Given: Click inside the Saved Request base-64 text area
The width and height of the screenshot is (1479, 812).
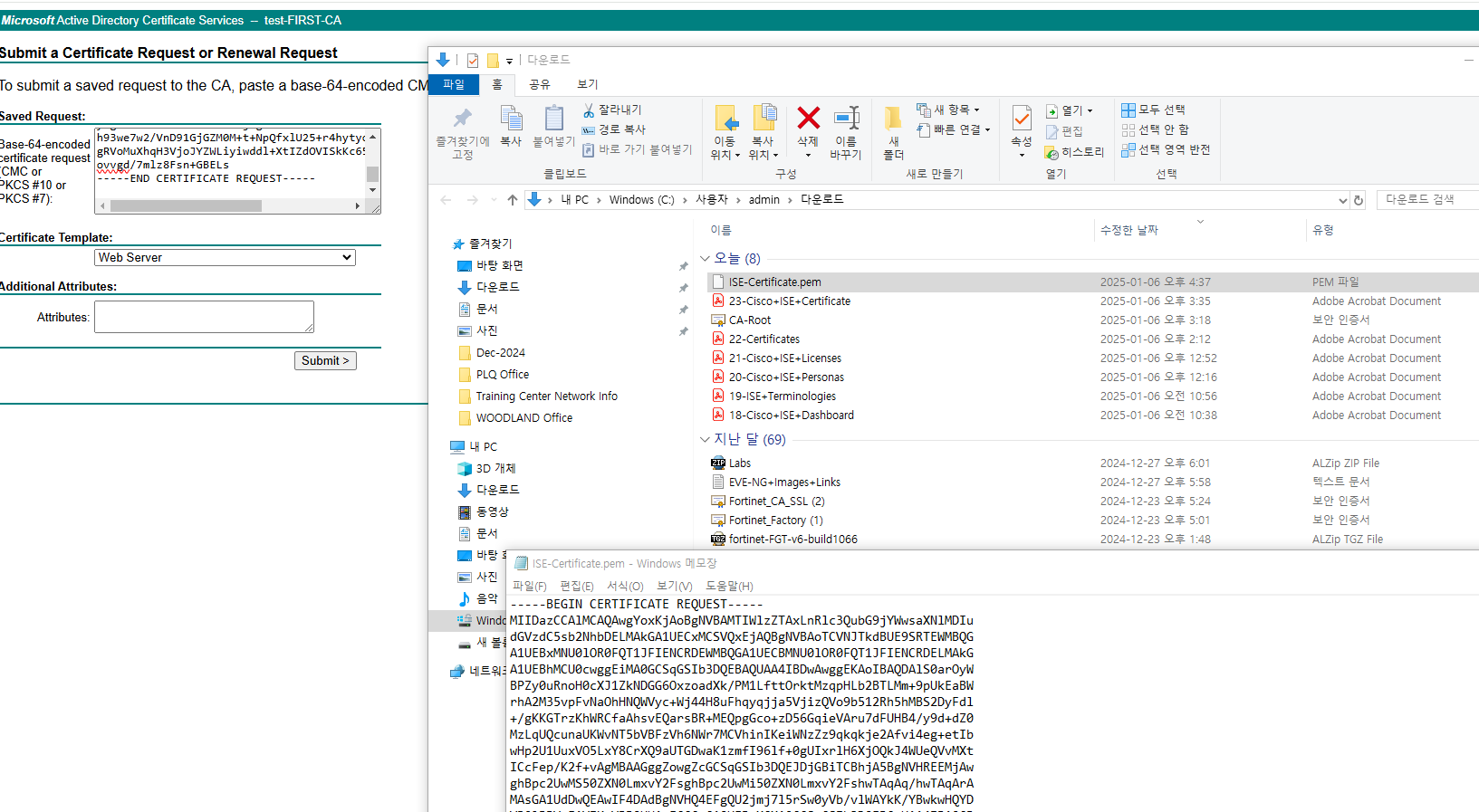Looking at the screenshot, I should click(230, 164).
